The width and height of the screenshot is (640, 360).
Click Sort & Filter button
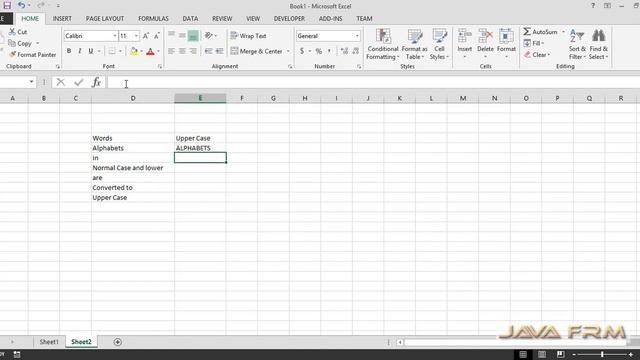(577, 44)
